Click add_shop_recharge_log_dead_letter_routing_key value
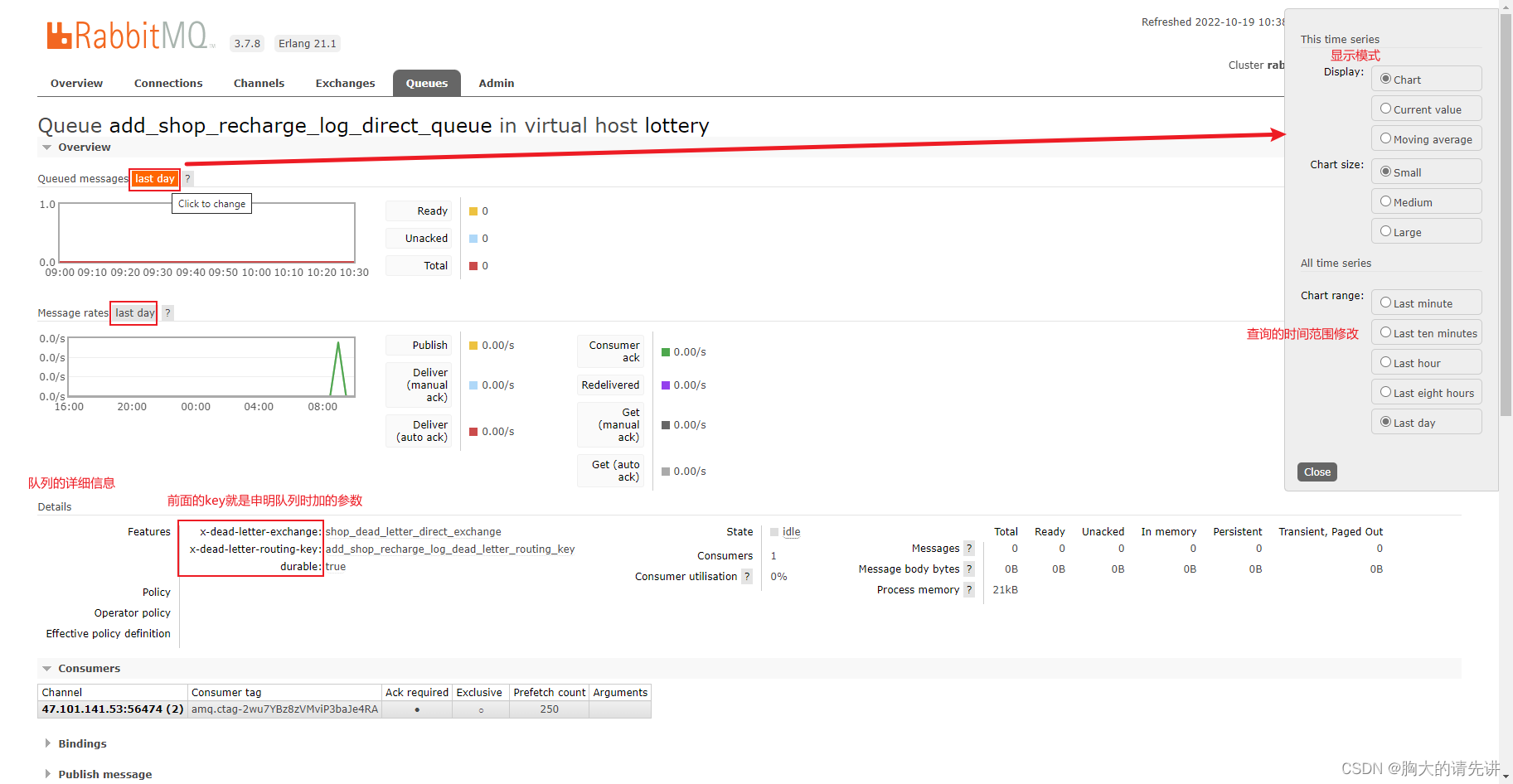 click(x=450, y=549)
